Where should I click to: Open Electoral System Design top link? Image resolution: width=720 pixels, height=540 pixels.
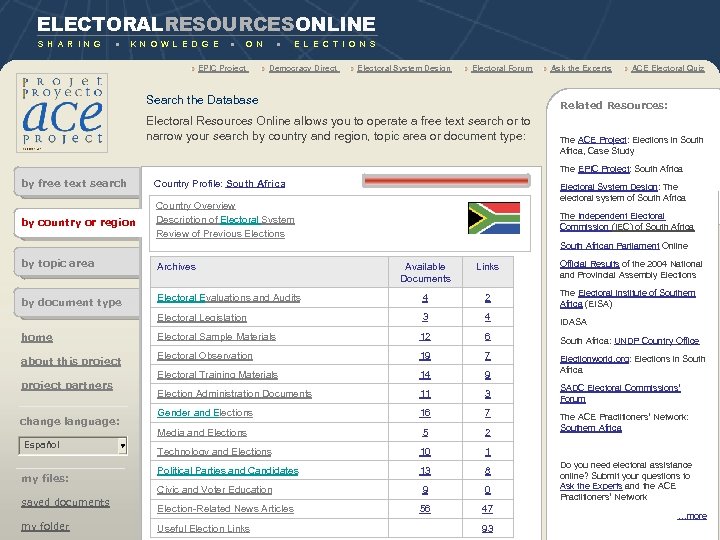click(404, 68)
